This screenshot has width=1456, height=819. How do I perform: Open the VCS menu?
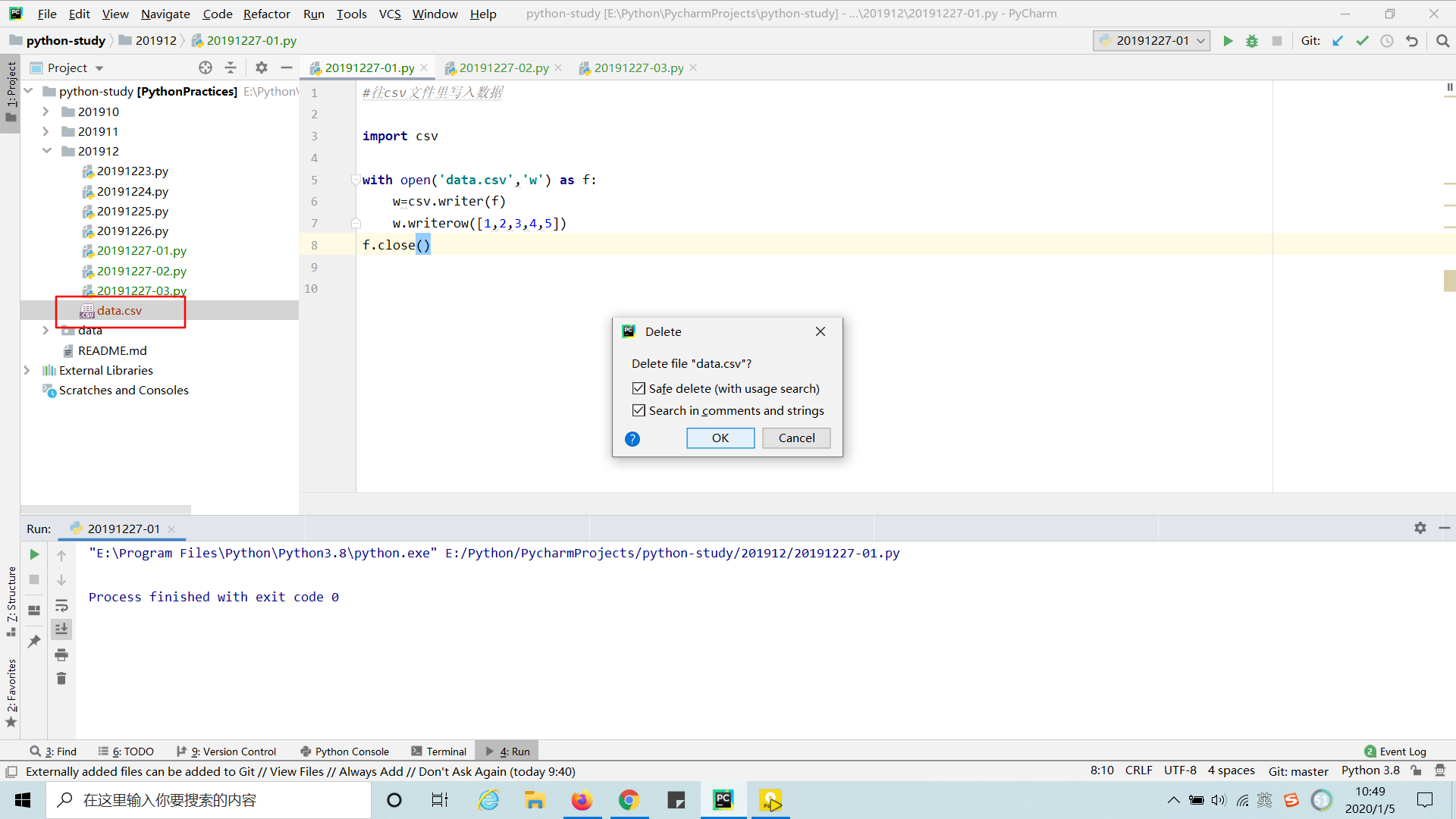coord(390,14)
